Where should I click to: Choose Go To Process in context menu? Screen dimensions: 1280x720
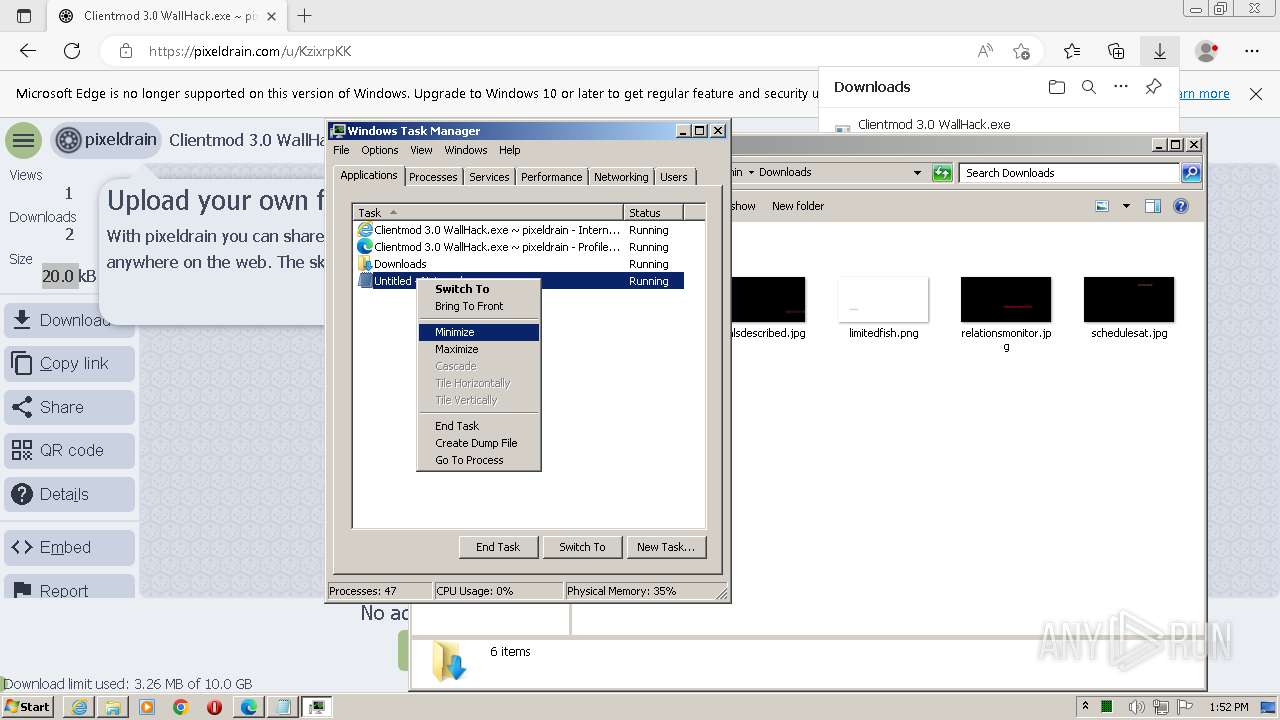pos(479,460)
